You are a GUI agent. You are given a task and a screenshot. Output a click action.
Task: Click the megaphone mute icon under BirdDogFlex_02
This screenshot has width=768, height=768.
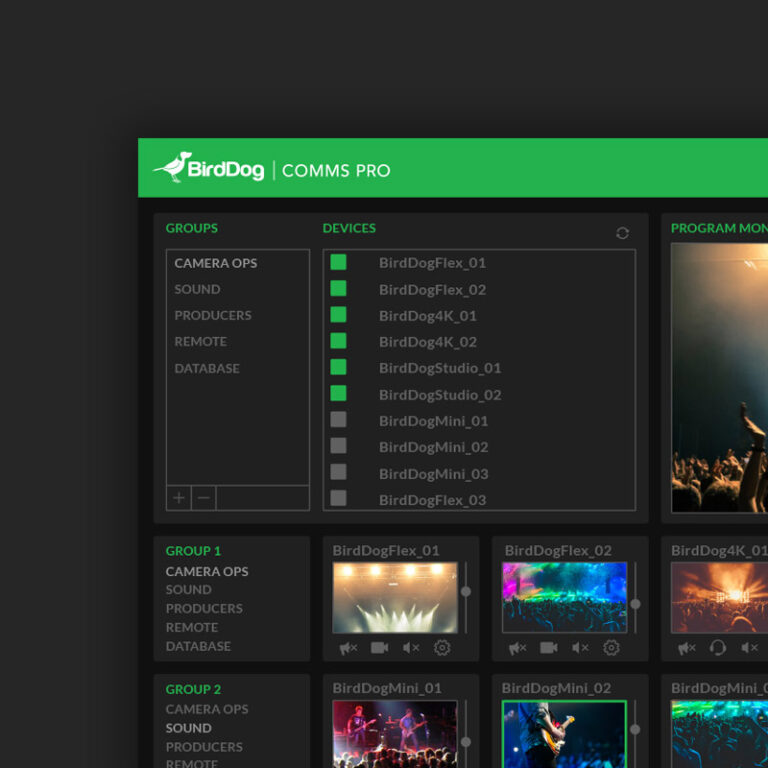coord(517,648)
